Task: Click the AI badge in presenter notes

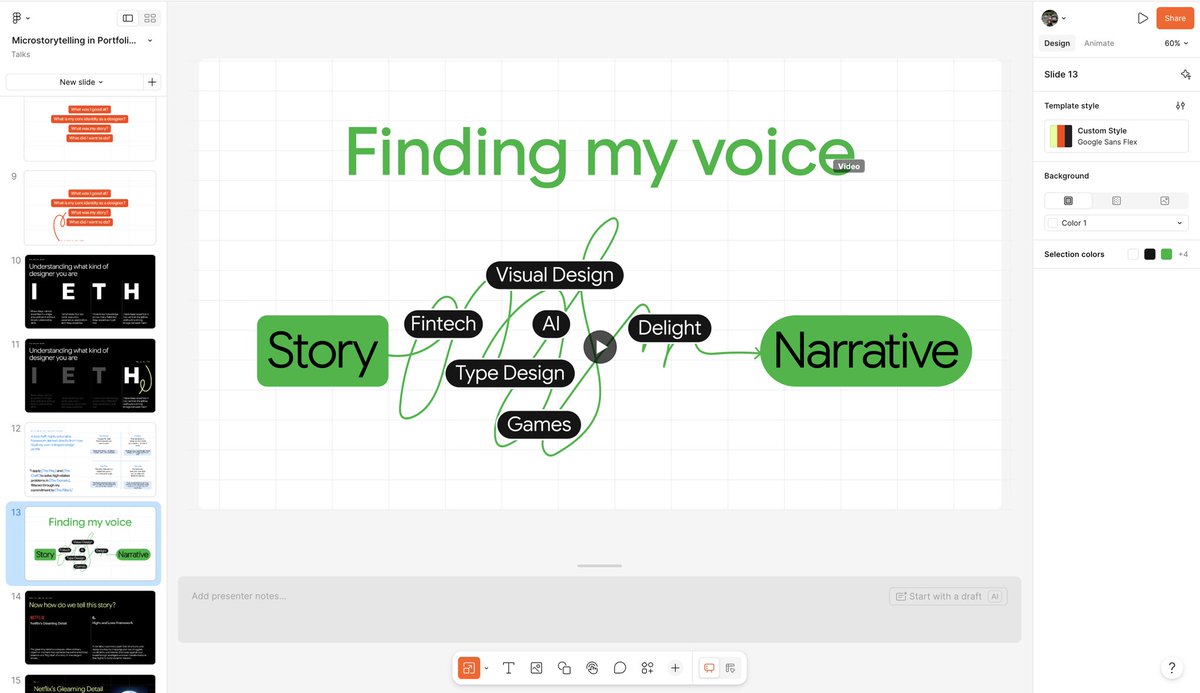Action: [995, 596]
